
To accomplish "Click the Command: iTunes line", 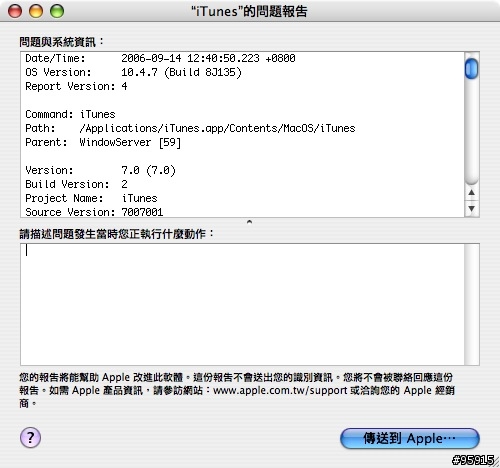I will pyautogui.click(x=70, y=114).
